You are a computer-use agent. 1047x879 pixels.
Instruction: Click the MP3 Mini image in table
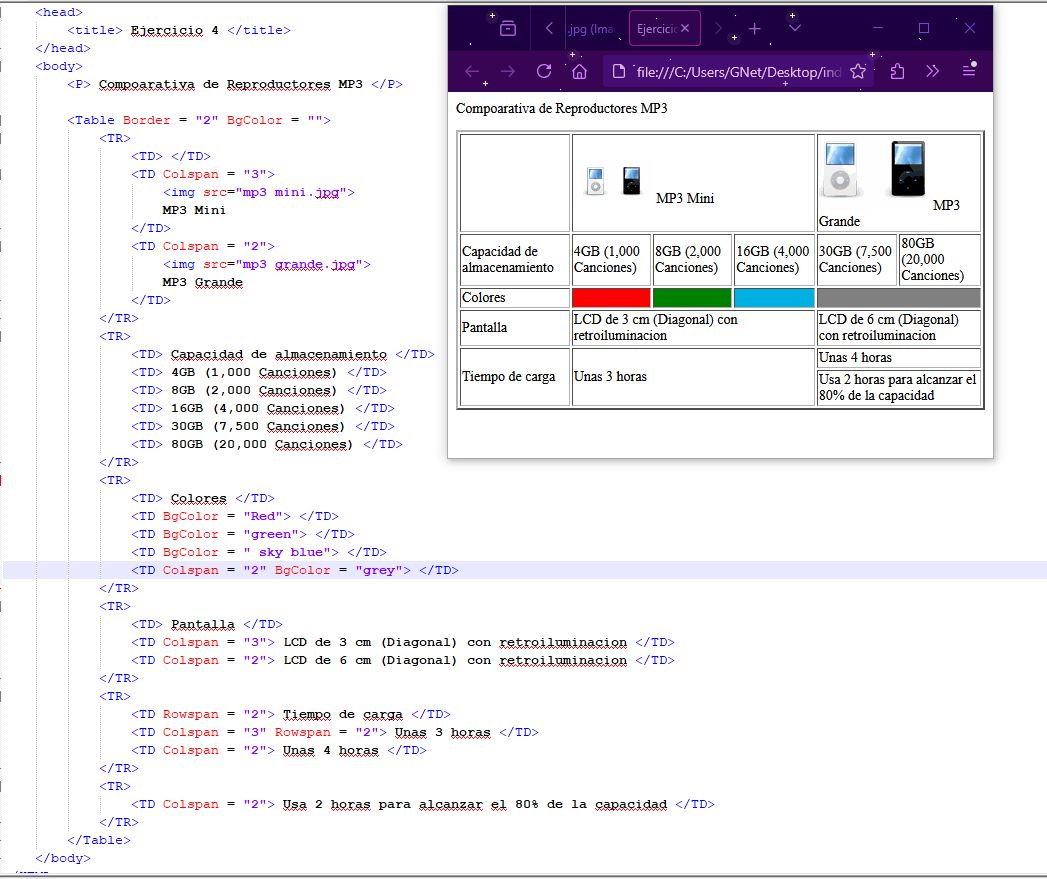[613, 182]
